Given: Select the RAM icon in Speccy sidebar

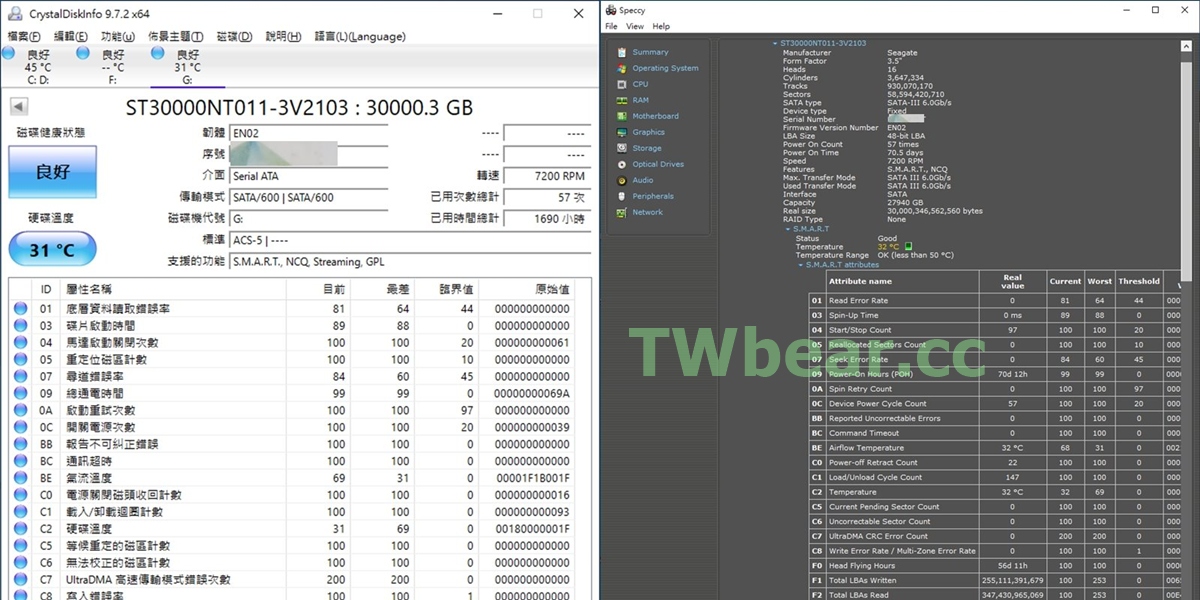Looking at the screenshot, I should click(619, 100).
